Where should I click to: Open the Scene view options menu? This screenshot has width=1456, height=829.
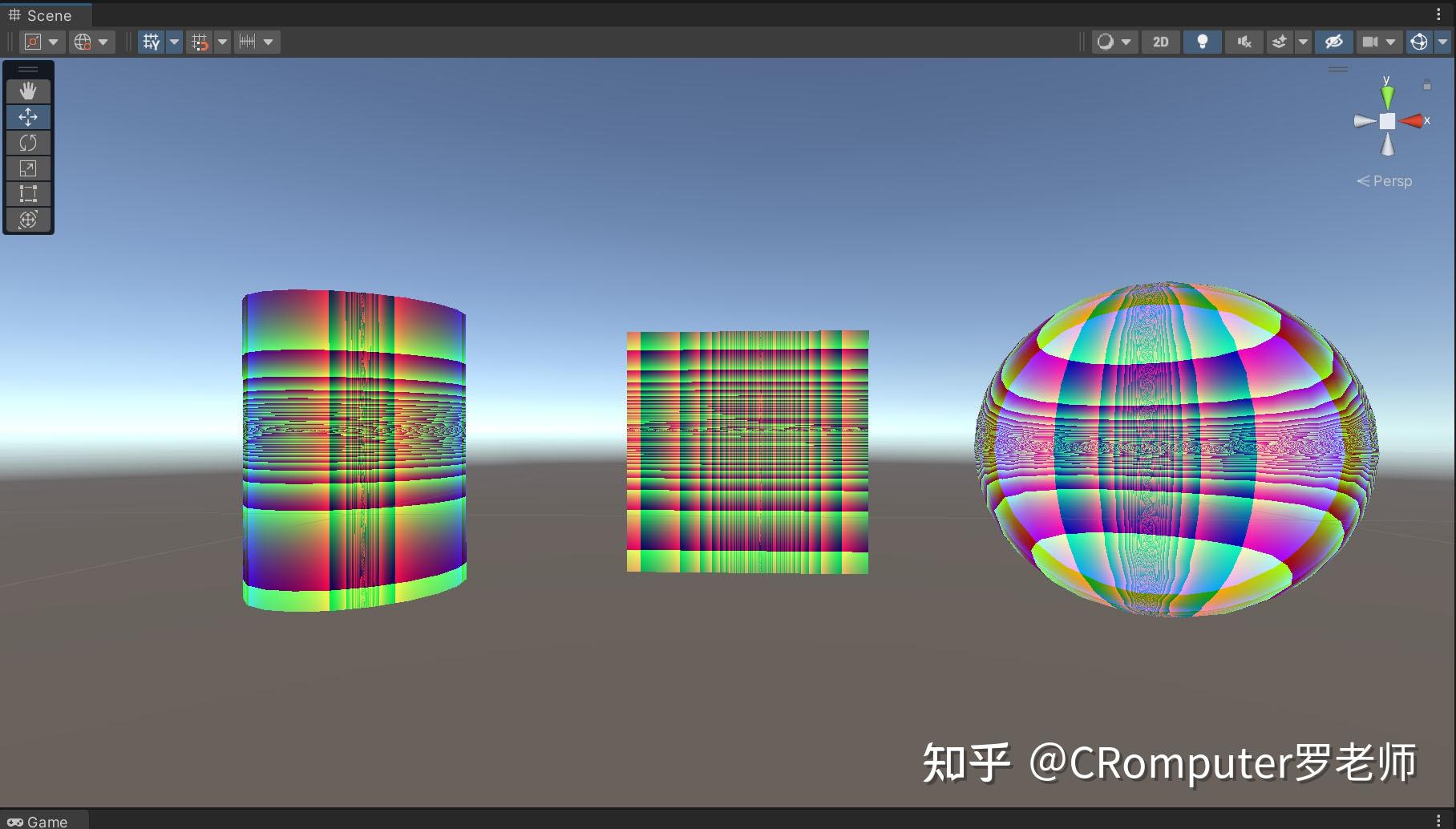[1438, 14]
